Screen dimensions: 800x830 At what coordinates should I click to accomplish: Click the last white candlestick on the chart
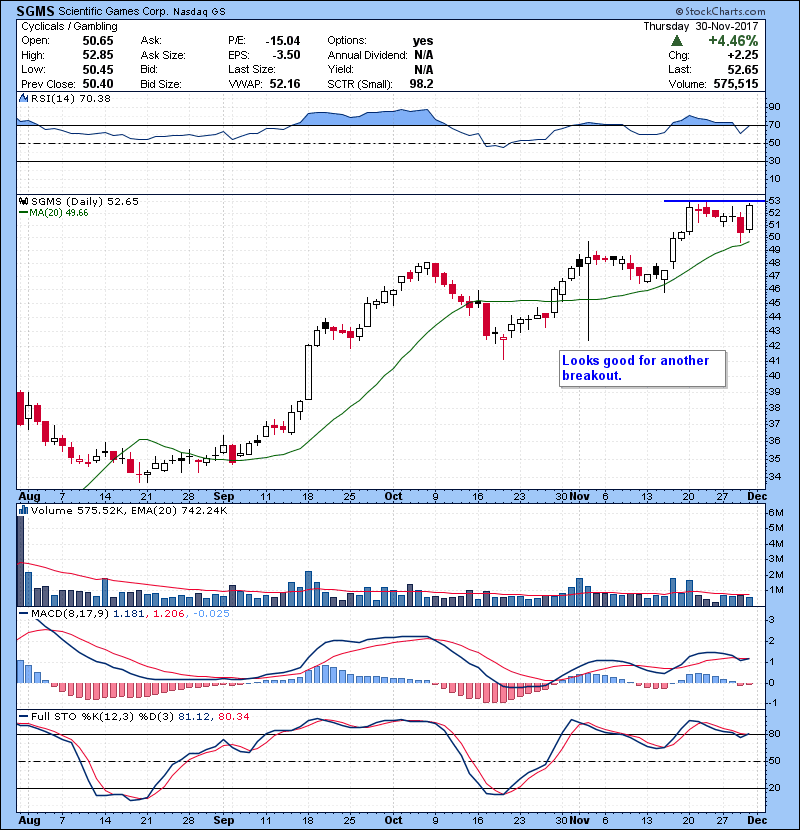749,218
